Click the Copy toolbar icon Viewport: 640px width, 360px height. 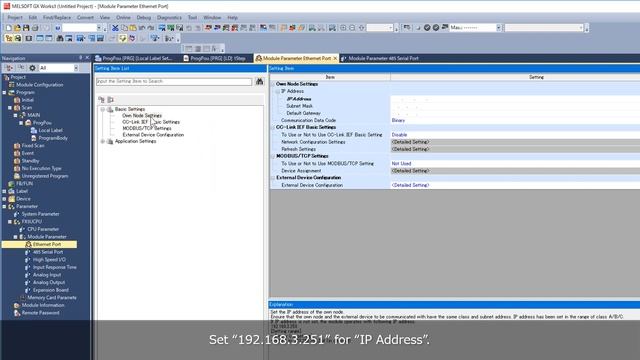pyautogui.click(x=124, y=28)
